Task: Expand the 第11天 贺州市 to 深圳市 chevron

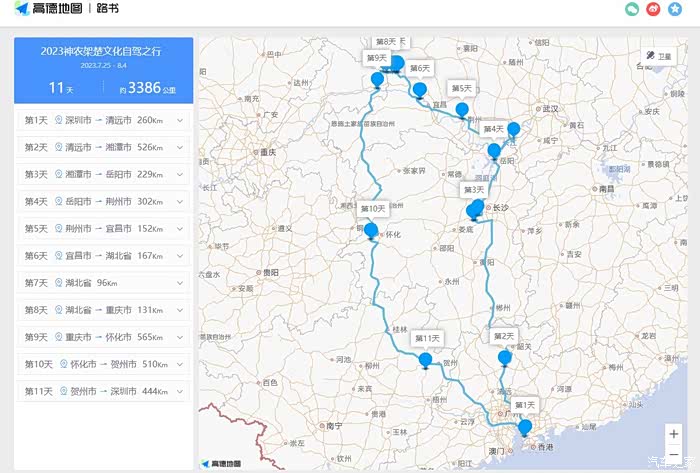Action: (180, 391)
